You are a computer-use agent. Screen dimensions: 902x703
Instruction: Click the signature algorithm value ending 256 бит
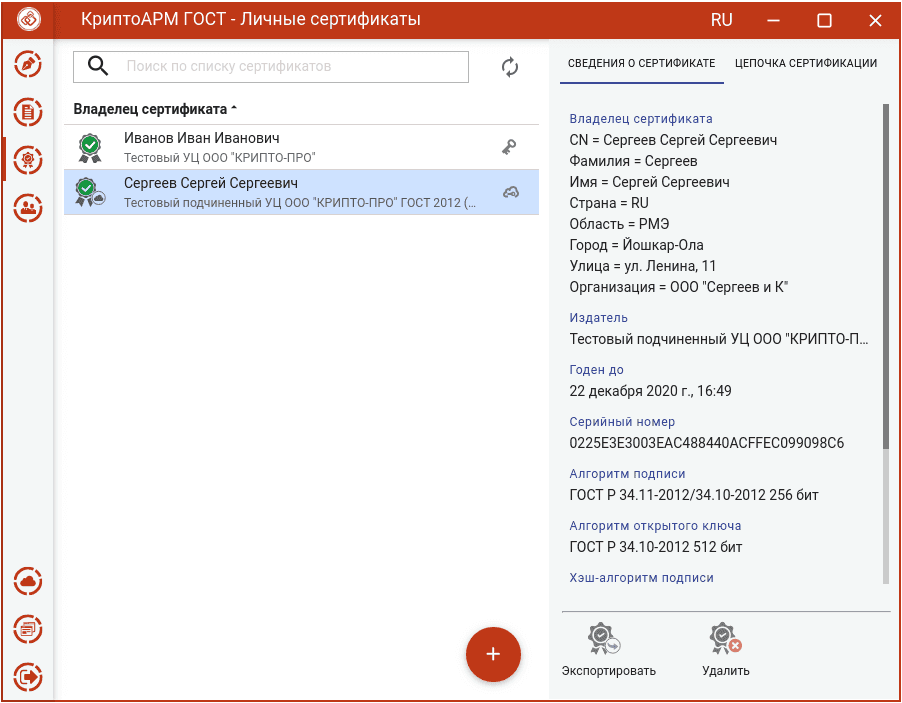(x=694, y=495)
